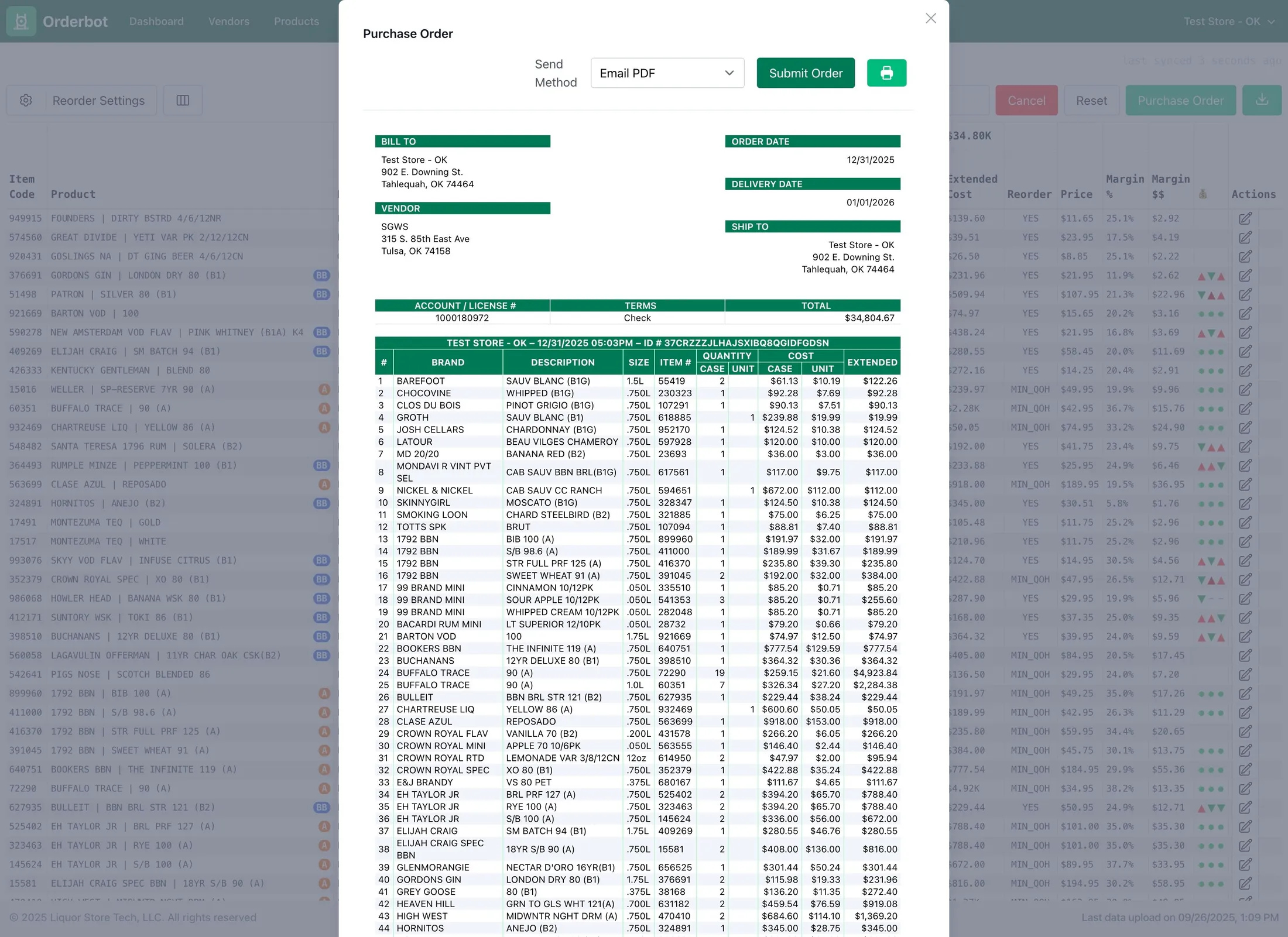Edit the GORDONS GIN LONDON DRY row

coord(1245,275)
